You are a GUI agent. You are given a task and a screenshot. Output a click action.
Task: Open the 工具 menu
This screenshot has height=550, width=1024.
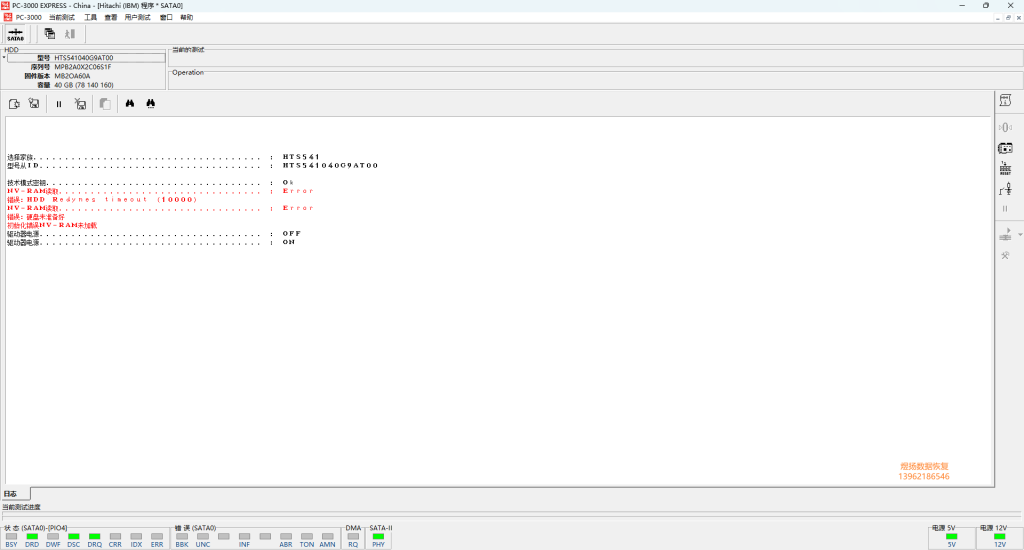click(91, 18)
